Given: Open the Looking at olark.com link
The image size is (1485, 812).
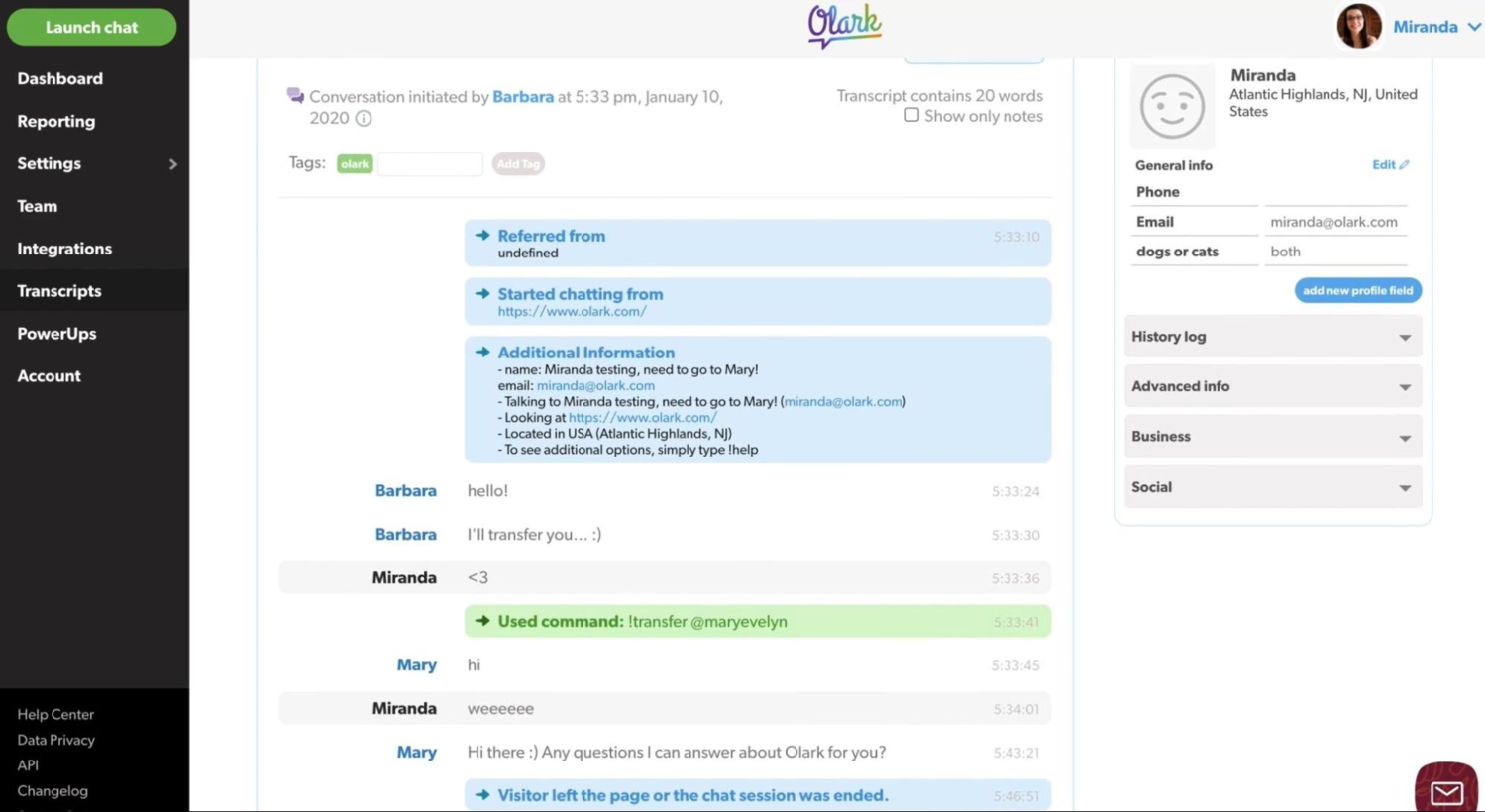Looking at the screenshot, I should point(642,417).
